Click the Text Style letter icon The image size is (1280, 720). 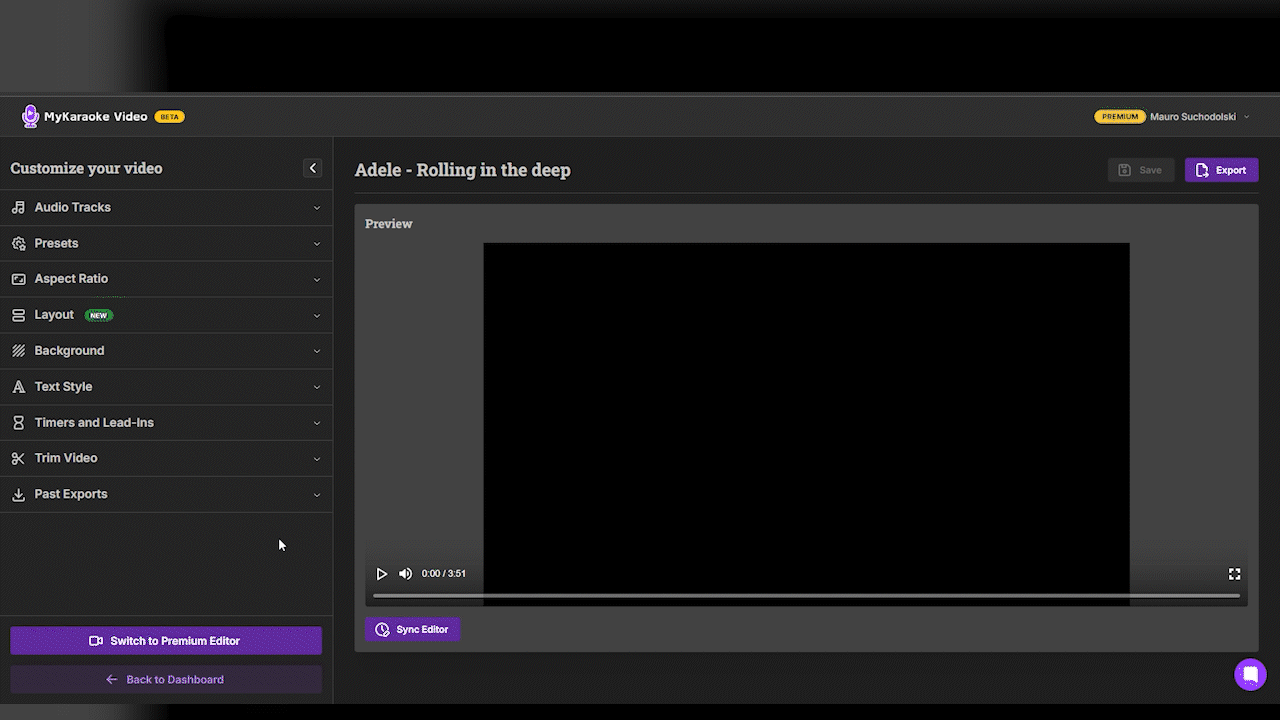[18, 387]
